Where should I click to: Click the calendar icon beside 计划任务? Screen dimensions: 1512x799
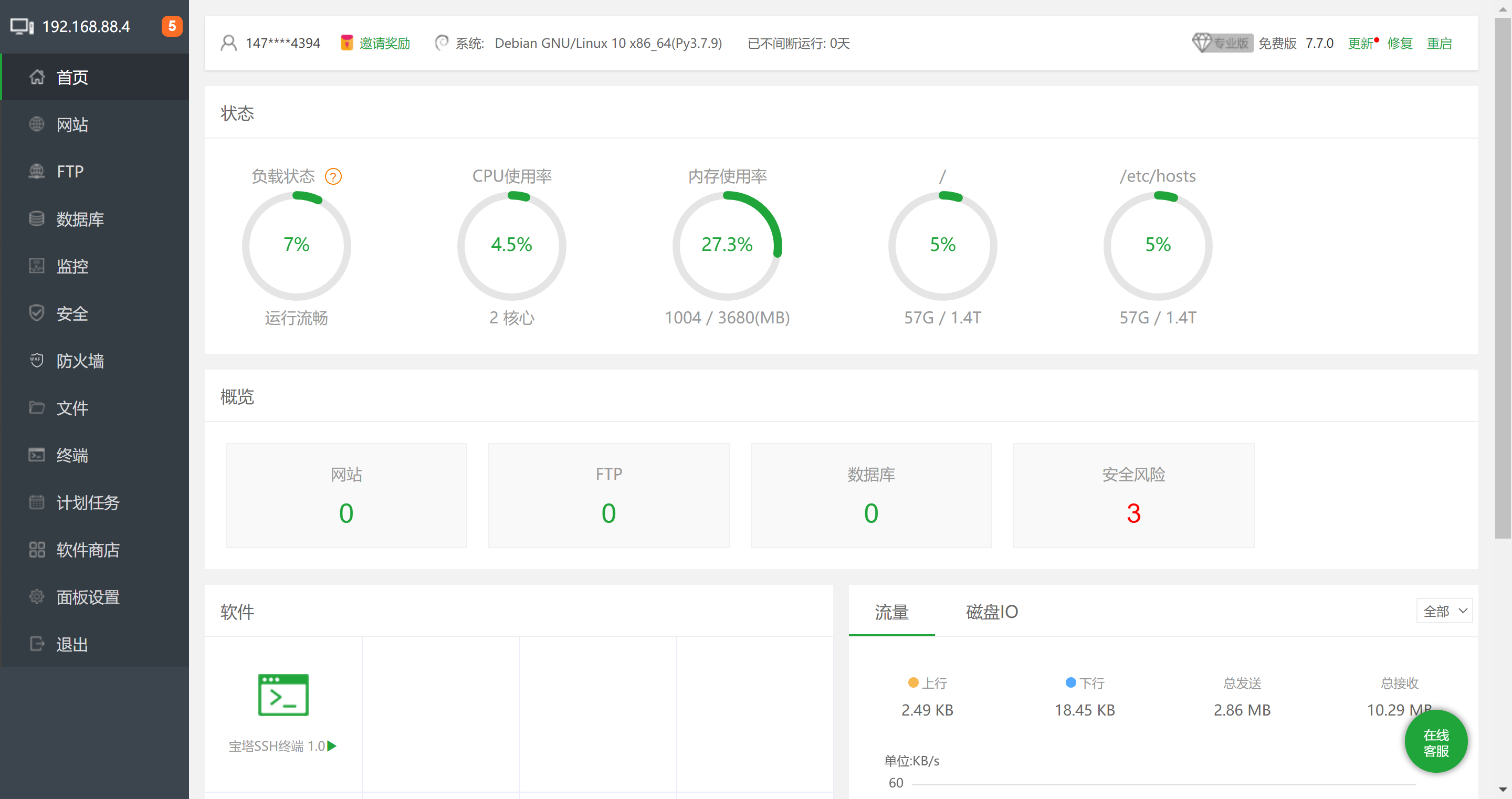tap(36, 502)
